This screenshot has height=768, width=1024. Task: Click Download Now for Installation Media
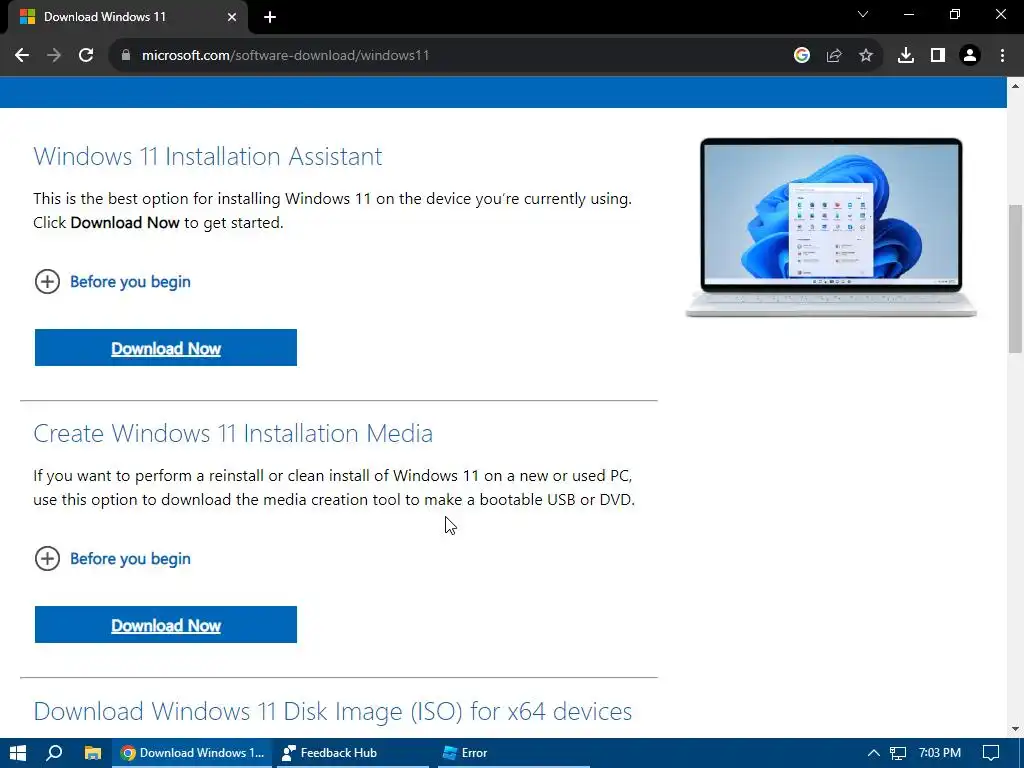point(166,624)
